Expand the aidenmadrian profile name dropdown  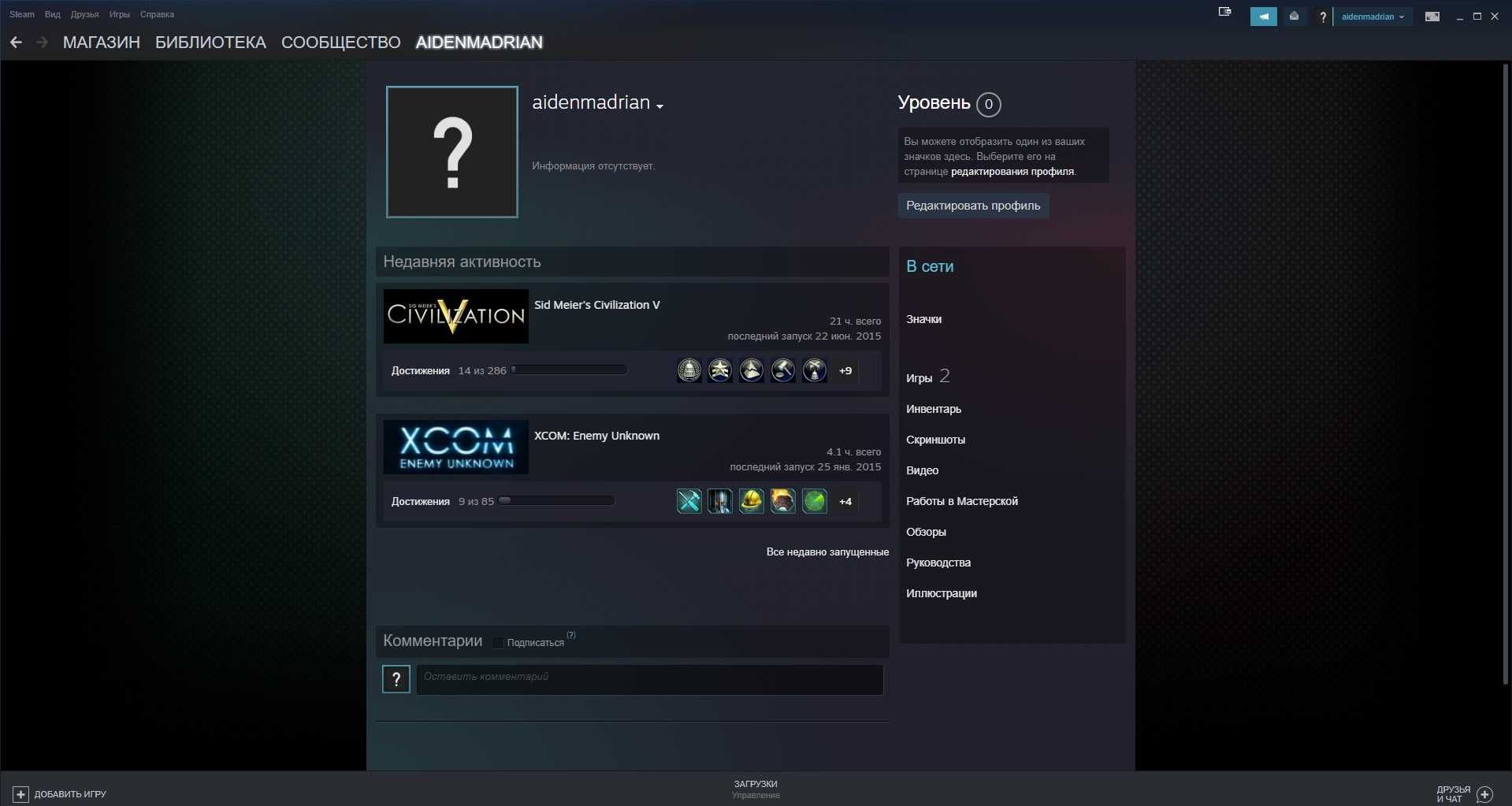pos(659,106)
